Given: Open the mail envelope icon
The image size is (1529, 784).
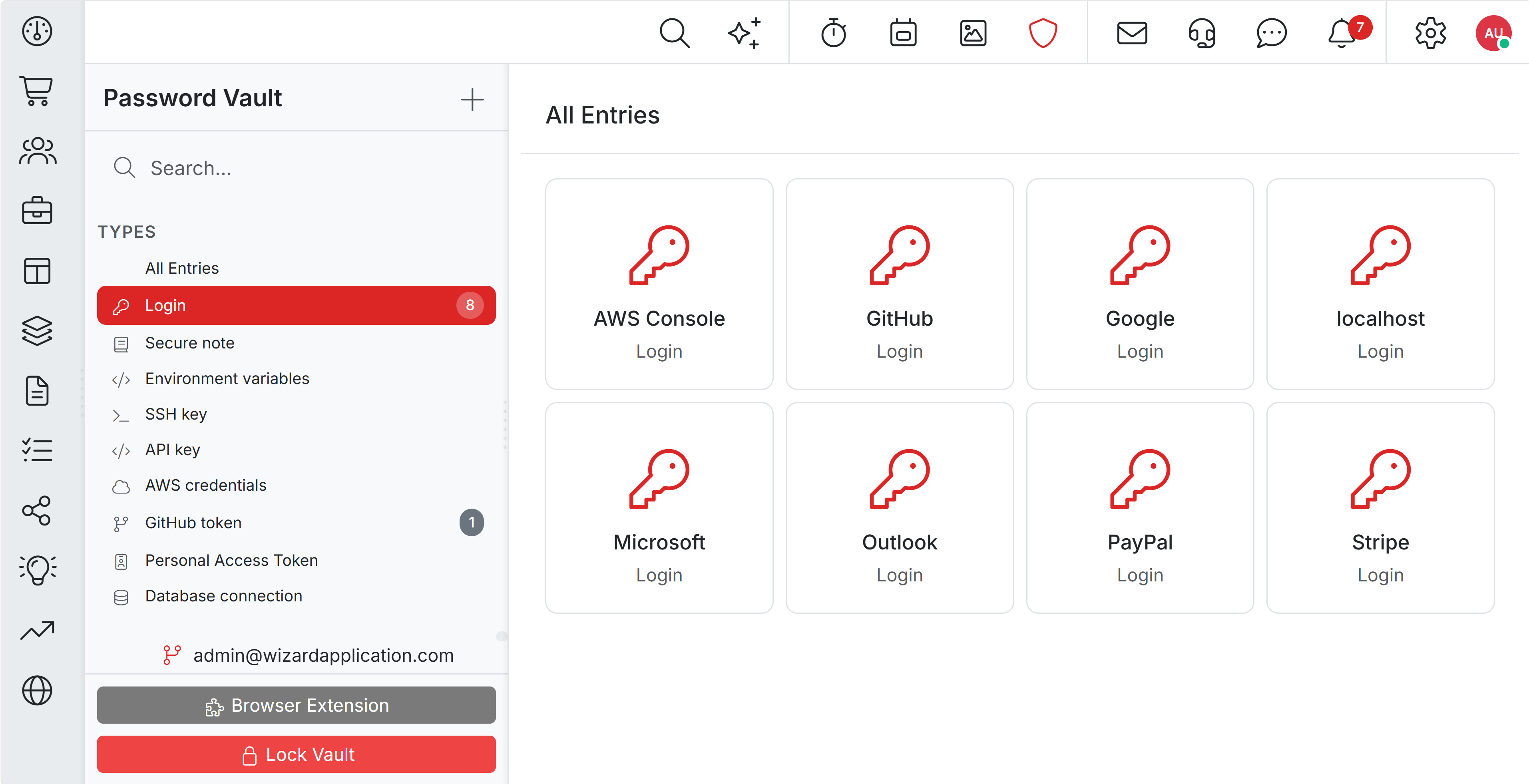Looking at the screenshot, I should (1131, 33).
